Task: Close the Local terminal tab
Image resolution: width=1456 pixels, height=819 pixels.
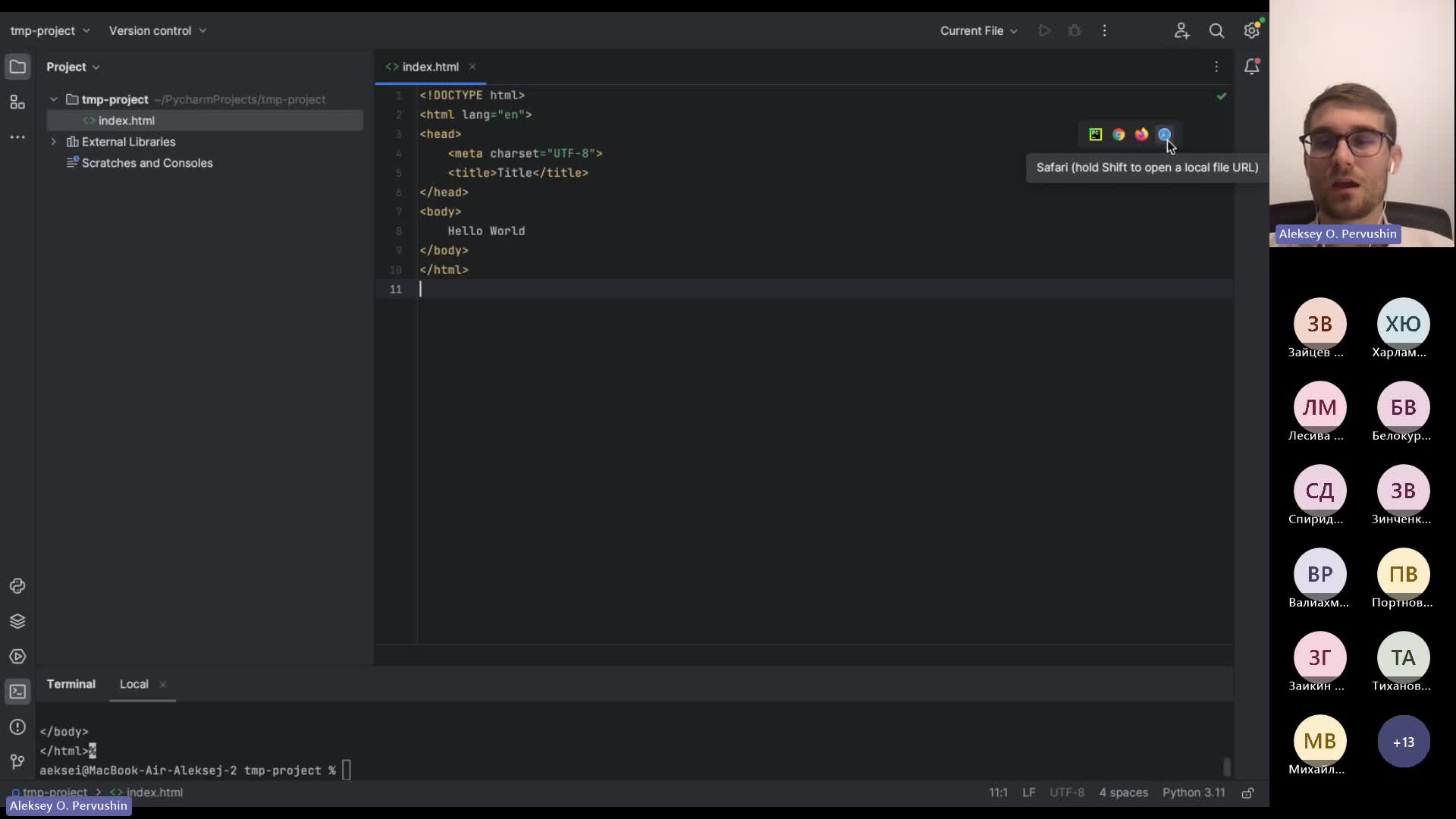Action: coord(162,684)
